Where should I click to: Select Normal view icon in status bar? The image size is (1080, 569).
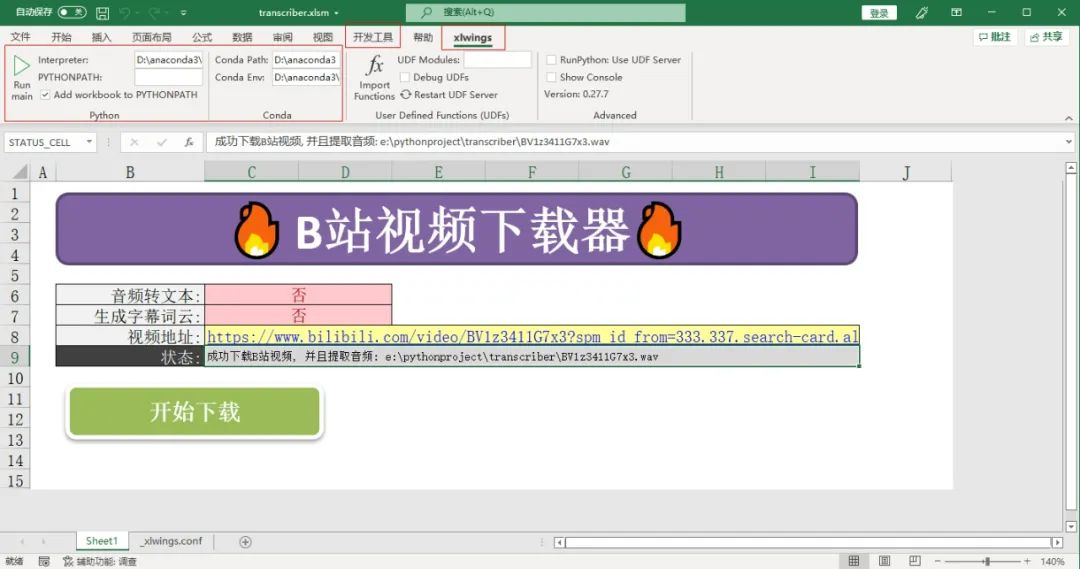(853, 561)
